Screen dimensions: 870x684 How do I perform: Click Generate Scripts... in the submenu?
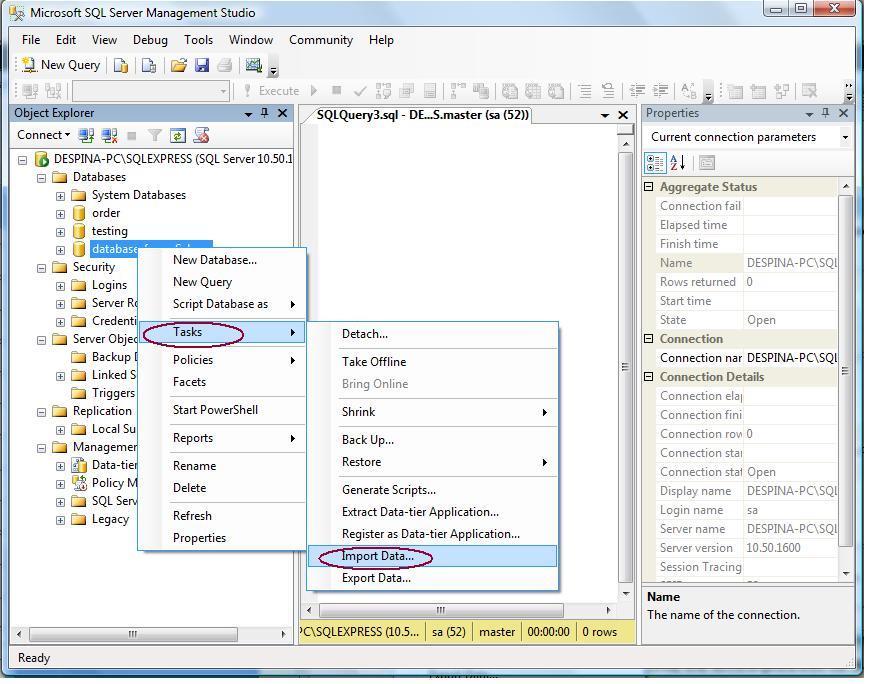(432, 490)
